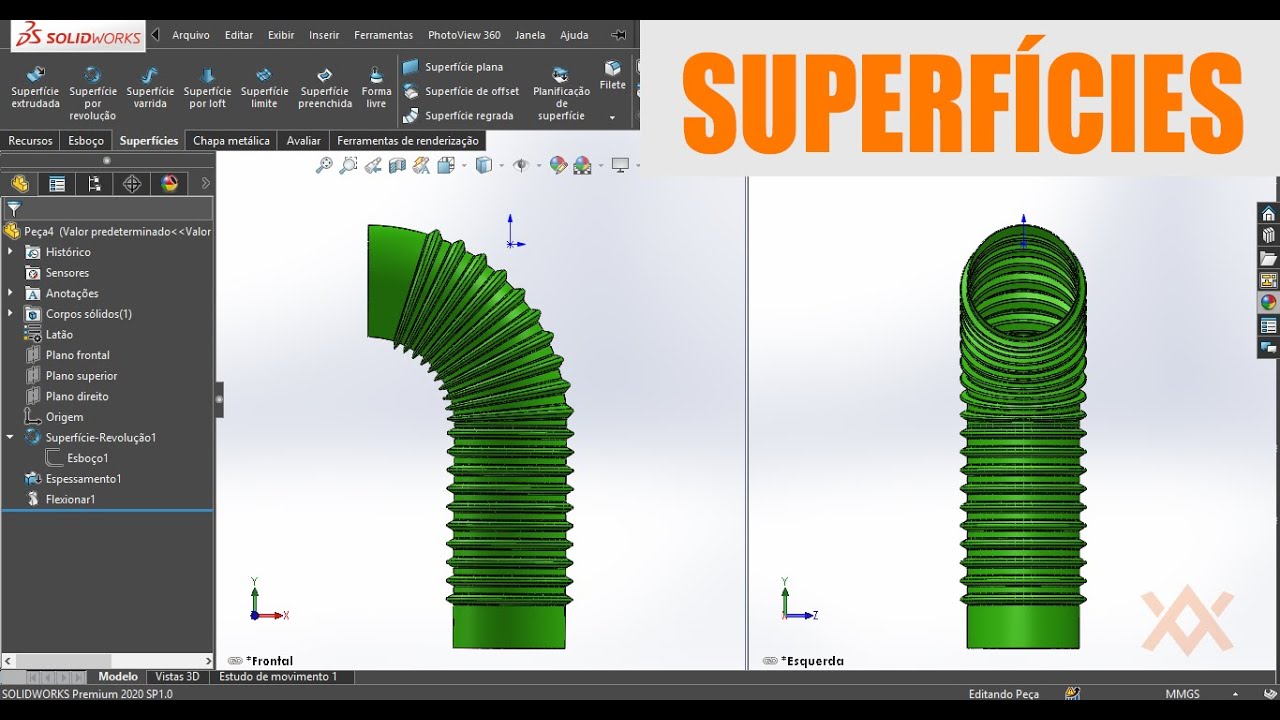This screenshot has width=1280, height=720.
Task: Click the Section View icon
Action: (x=397, y=165)
